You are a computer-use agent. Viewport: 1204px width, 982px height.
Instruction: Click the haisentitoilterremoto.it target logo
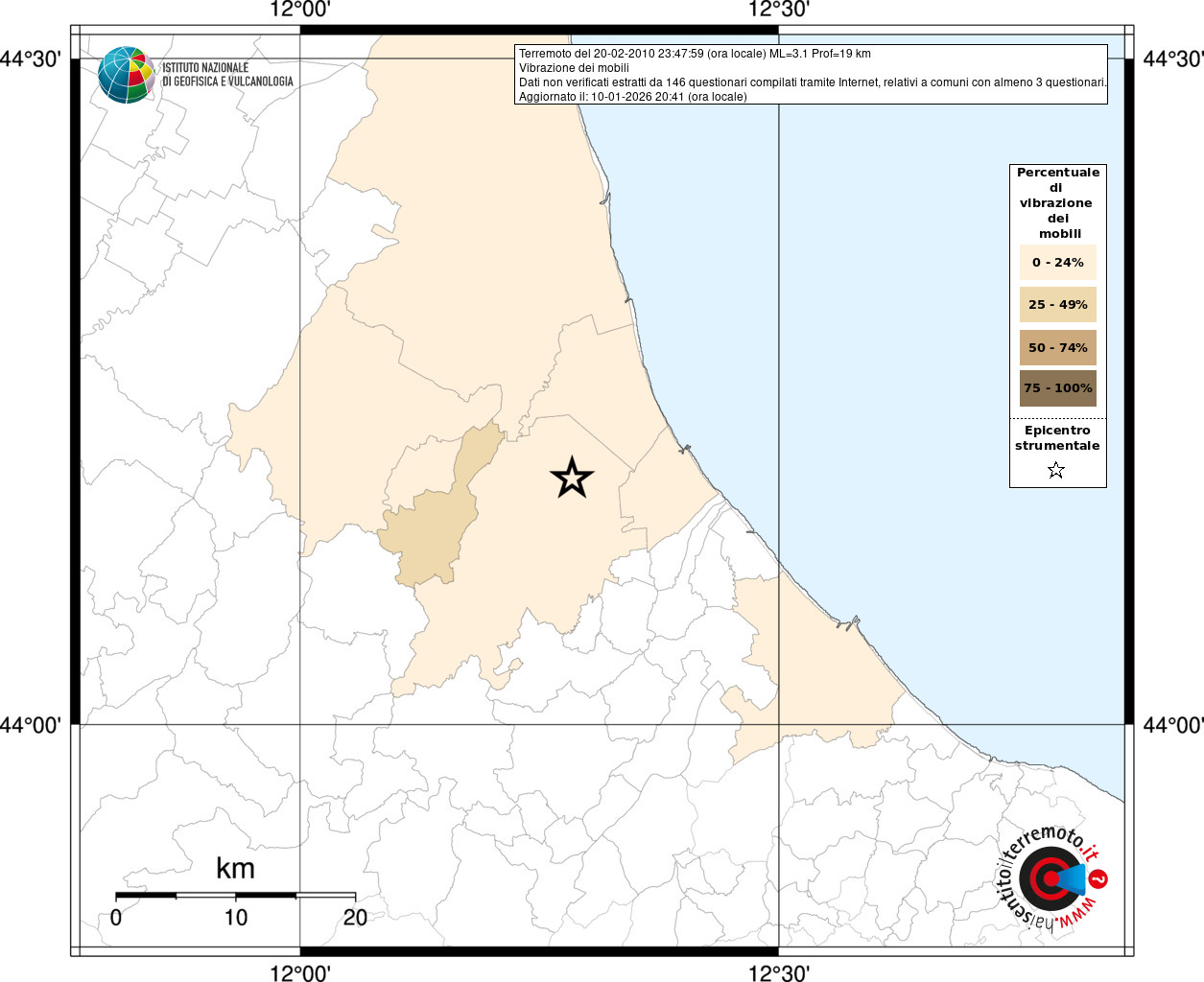point(1051,879)
